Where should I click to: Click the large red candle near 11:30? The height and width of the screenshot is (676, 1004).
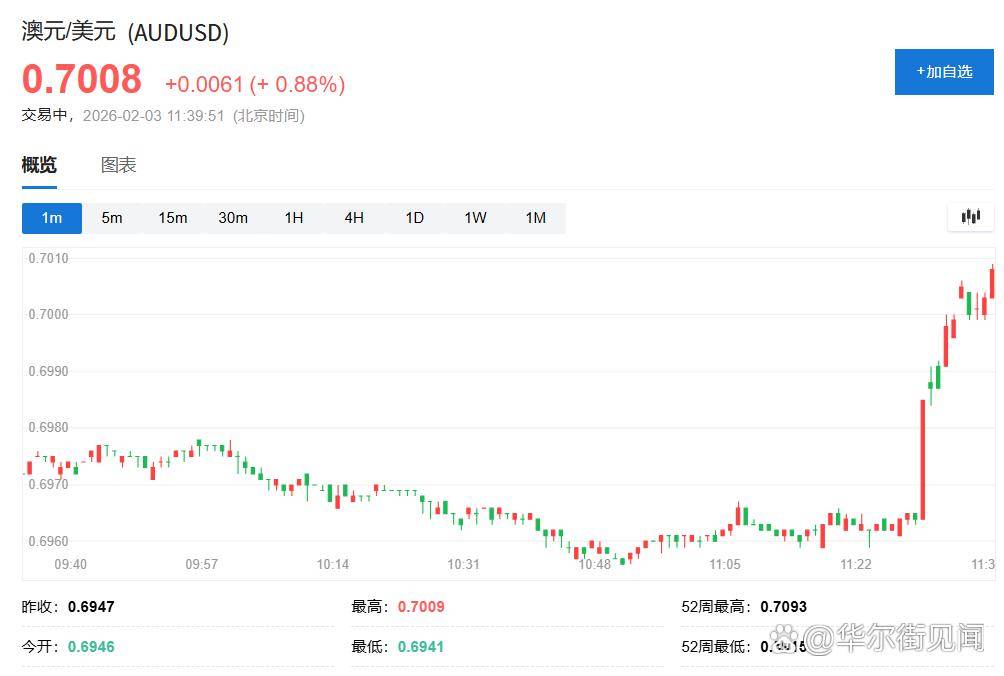coord(922,460)
